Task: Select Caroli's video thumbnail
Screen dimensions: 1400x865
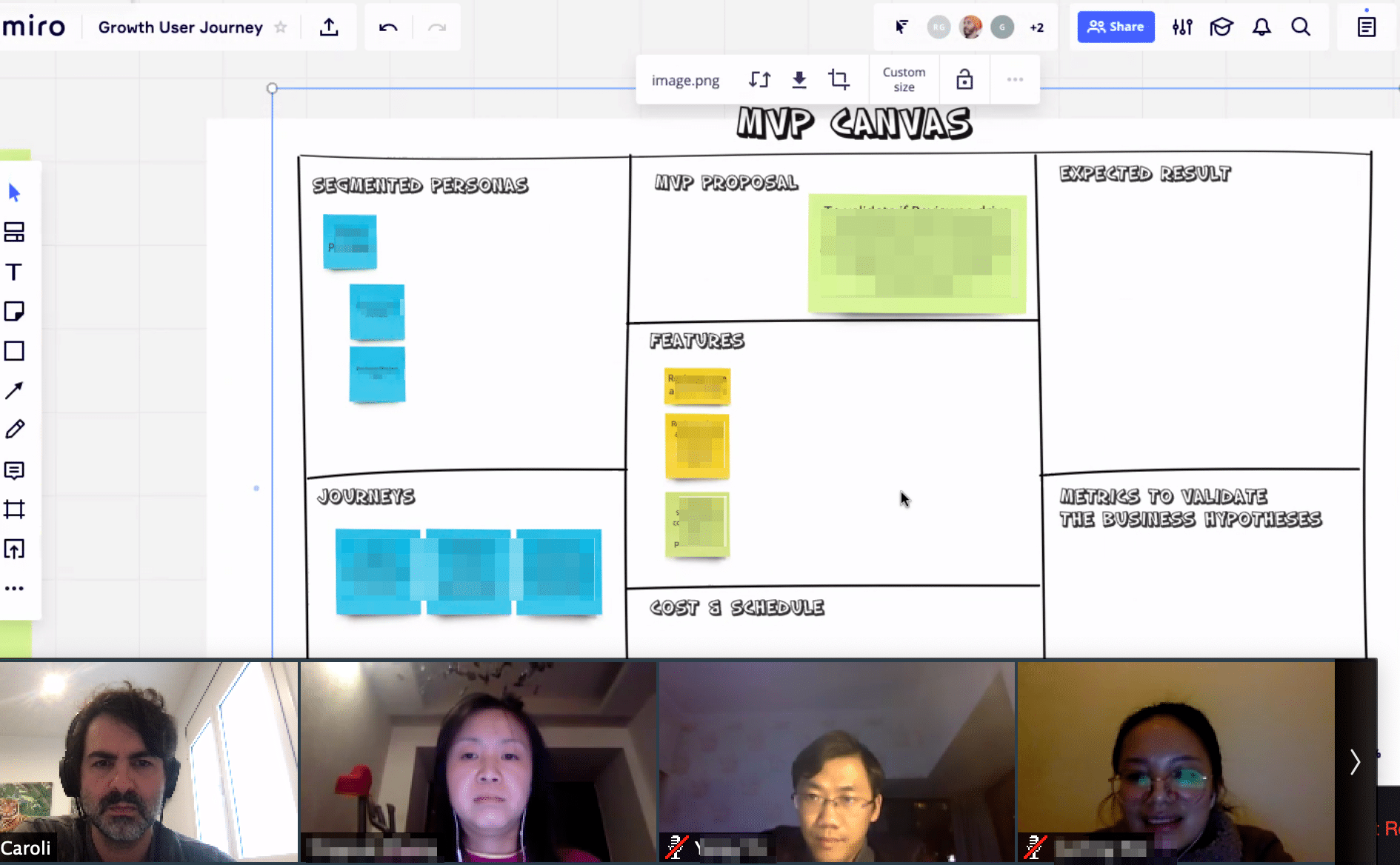Action: [x=148, y=761]
